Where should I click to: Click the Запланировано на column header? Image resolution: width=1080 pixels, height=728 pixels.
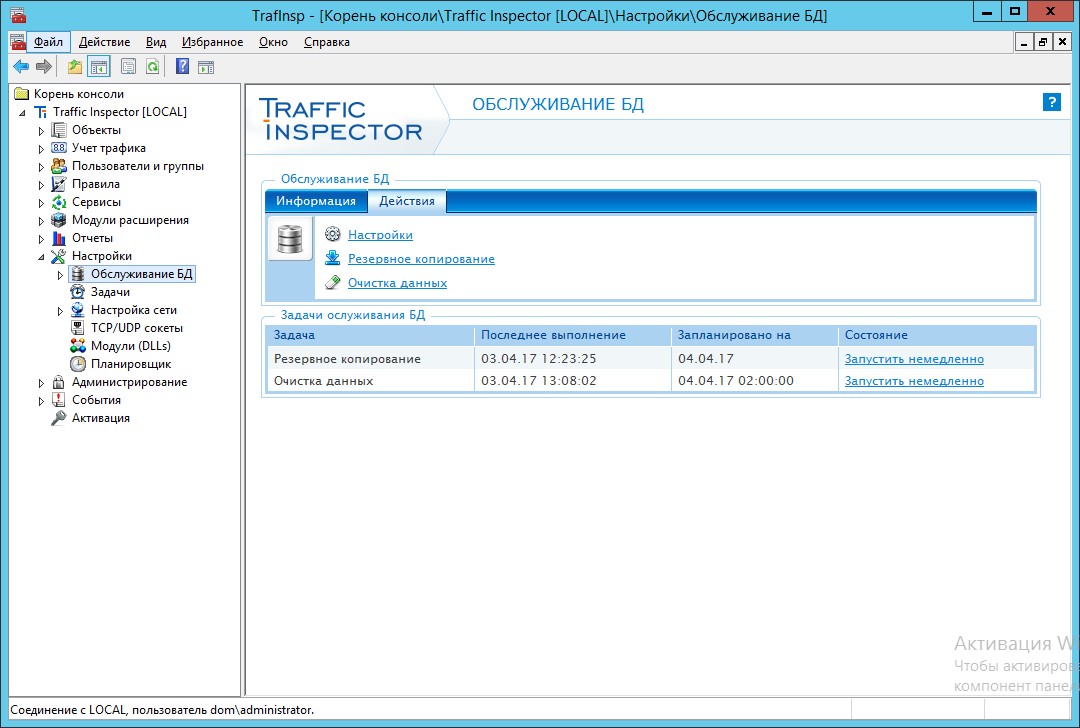coord(754,335)
